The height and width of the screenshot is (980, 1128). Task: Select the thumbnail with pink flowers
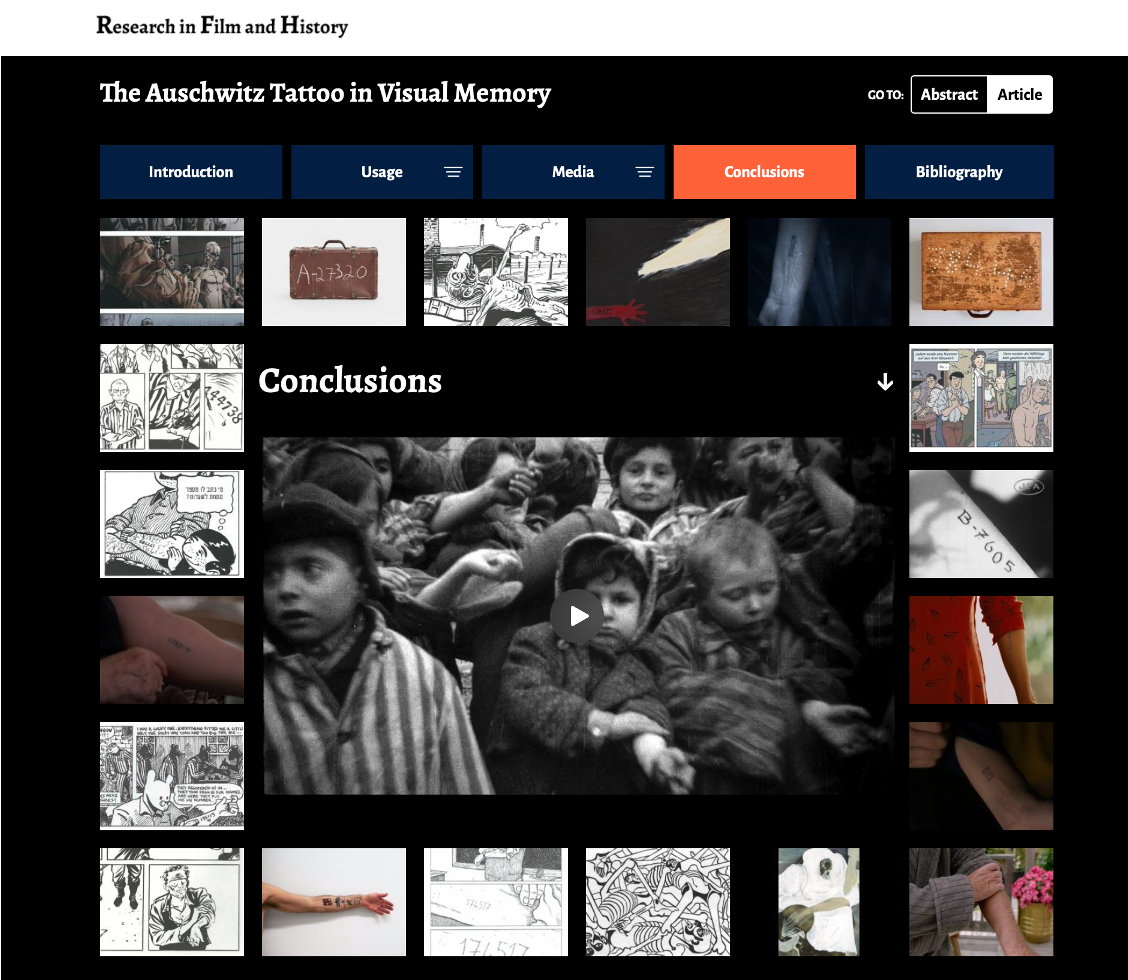click(981, 902)
